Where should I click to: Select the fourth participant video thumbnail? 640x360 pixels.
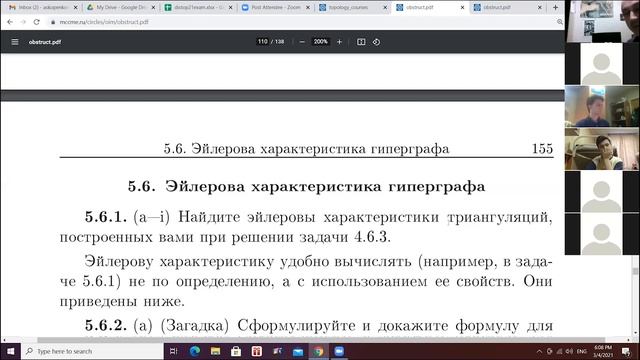coord(602,149)
